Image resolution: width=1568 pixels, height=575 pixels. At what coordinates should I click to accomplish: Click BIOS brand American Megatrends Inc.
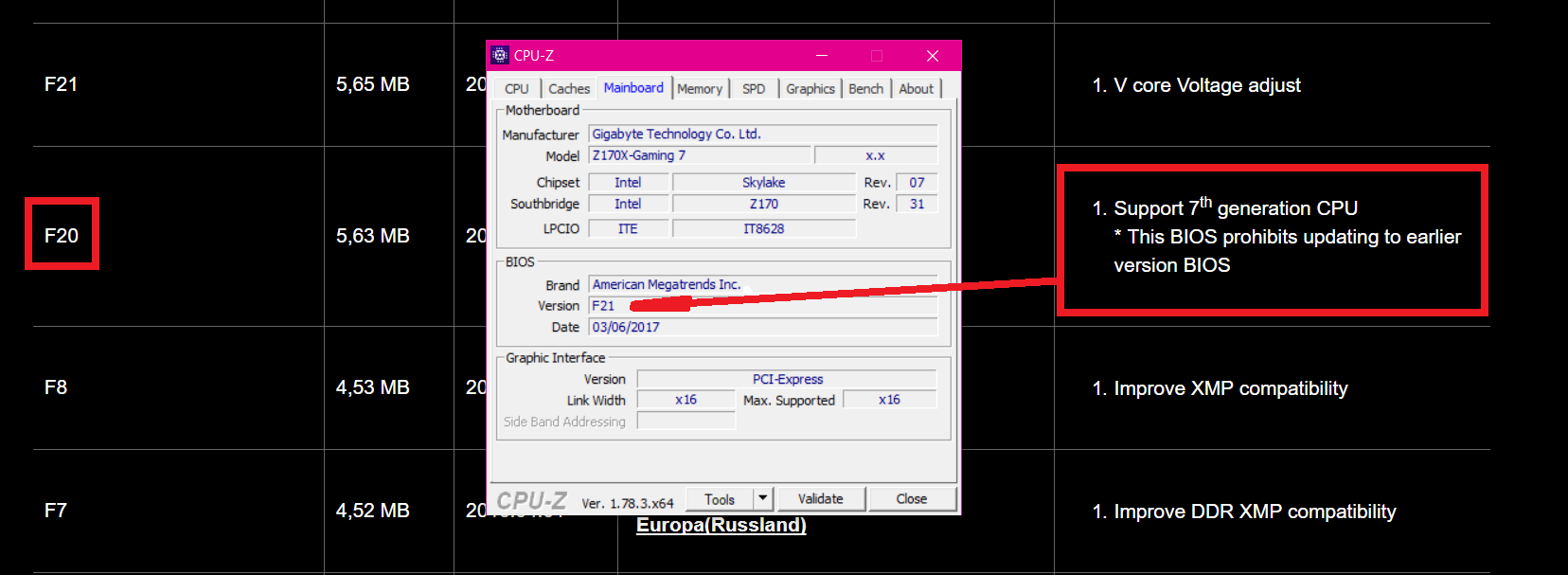(x=763, y=284)
